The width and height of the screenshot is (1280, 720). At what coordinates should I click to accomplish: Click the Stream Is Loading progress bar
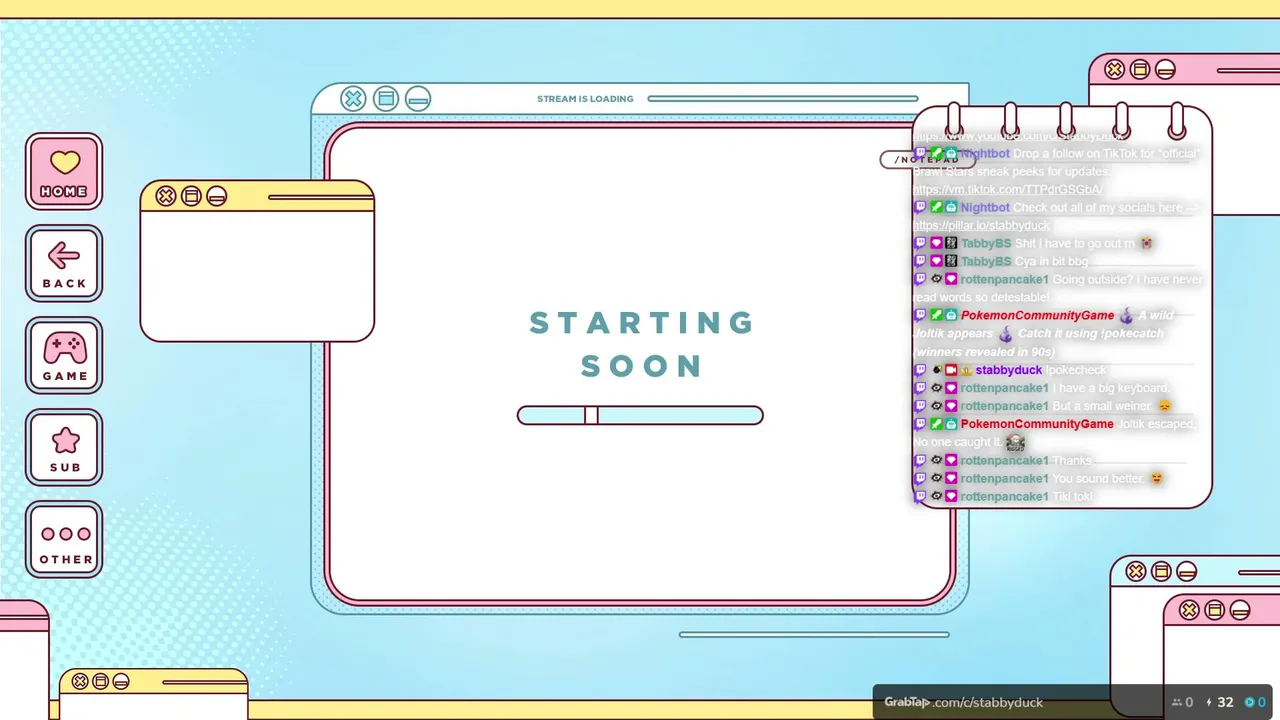(783, 99)
